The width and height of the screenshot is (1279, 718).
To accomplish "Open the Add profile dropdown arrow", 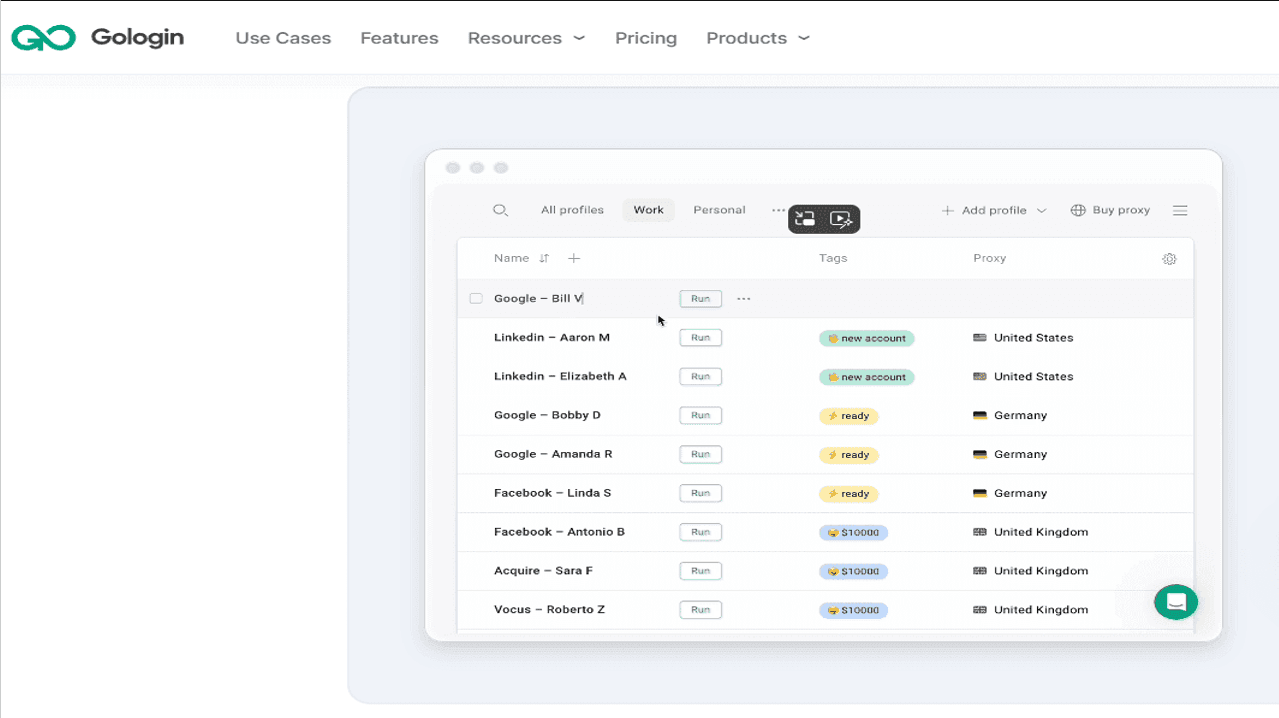I will 1041,211.
